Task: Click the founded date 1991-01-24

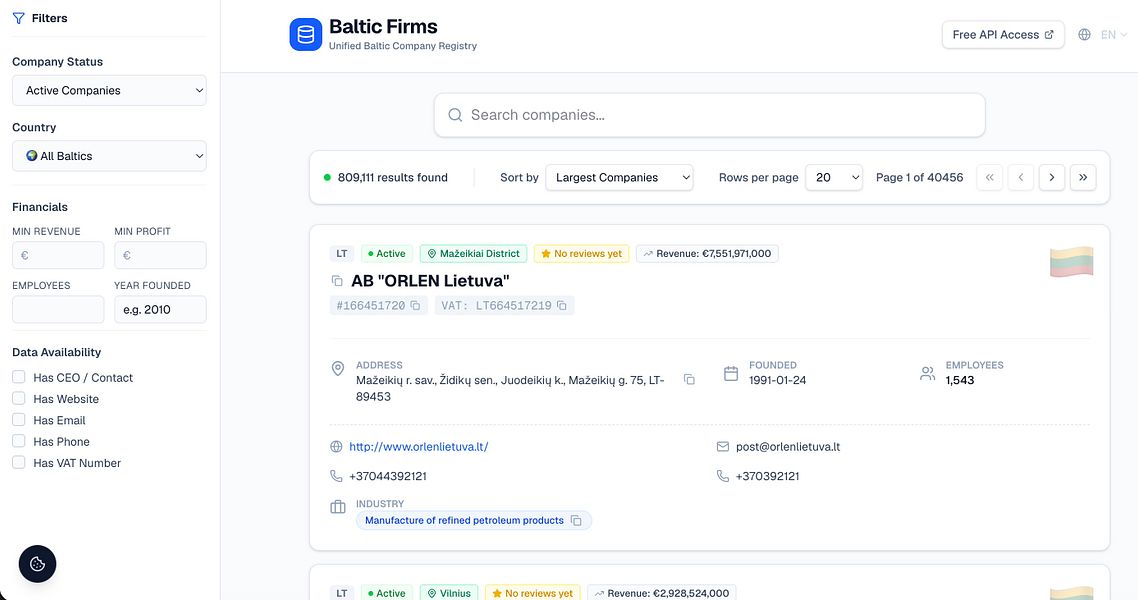Action: [x=777, y=380]
